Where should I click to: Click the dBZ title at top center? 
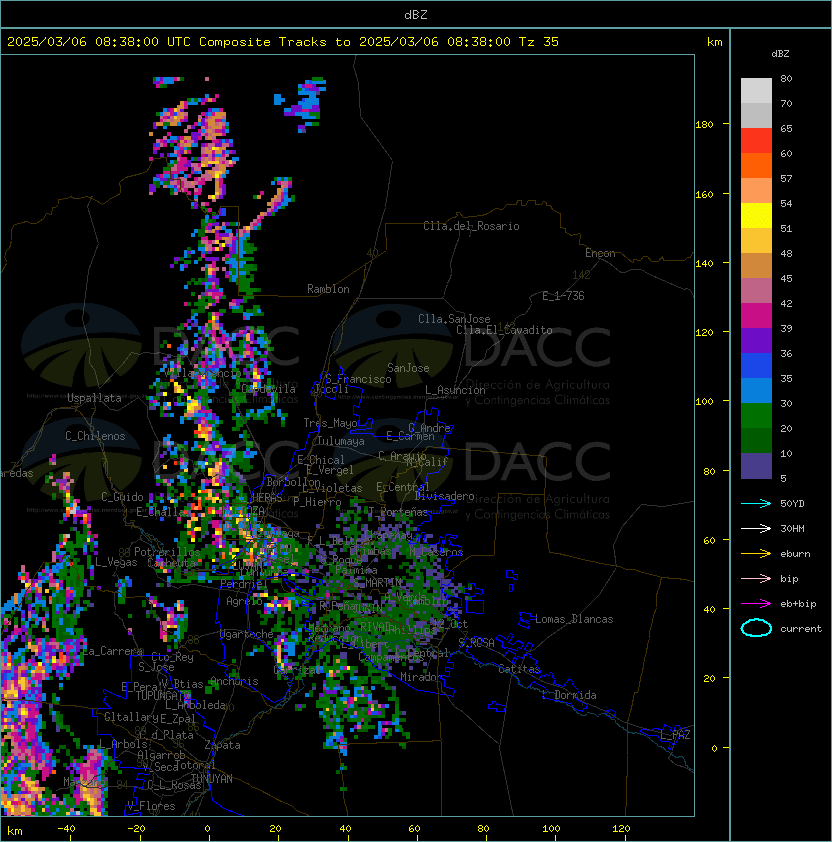(x=416, y=15)
